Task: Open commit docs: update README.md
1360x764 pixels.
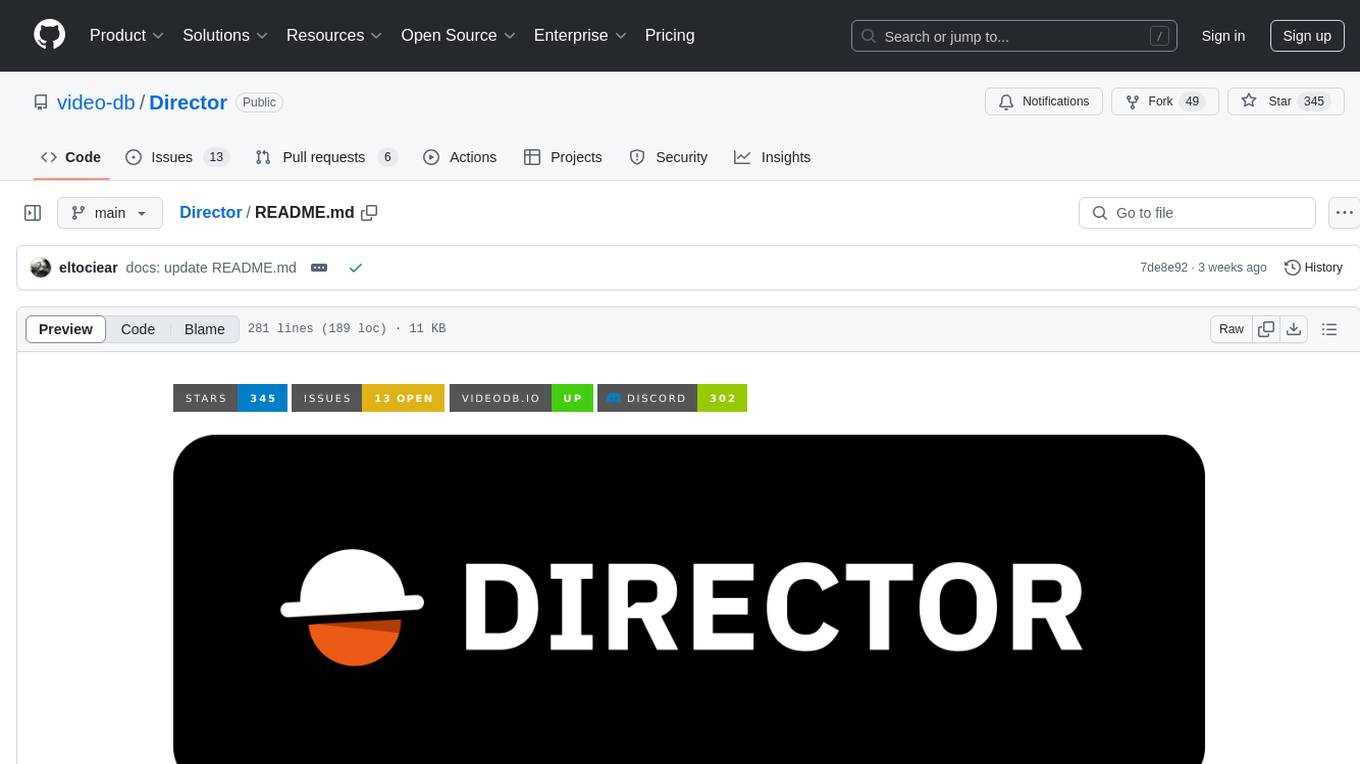Action: (211, 268)
